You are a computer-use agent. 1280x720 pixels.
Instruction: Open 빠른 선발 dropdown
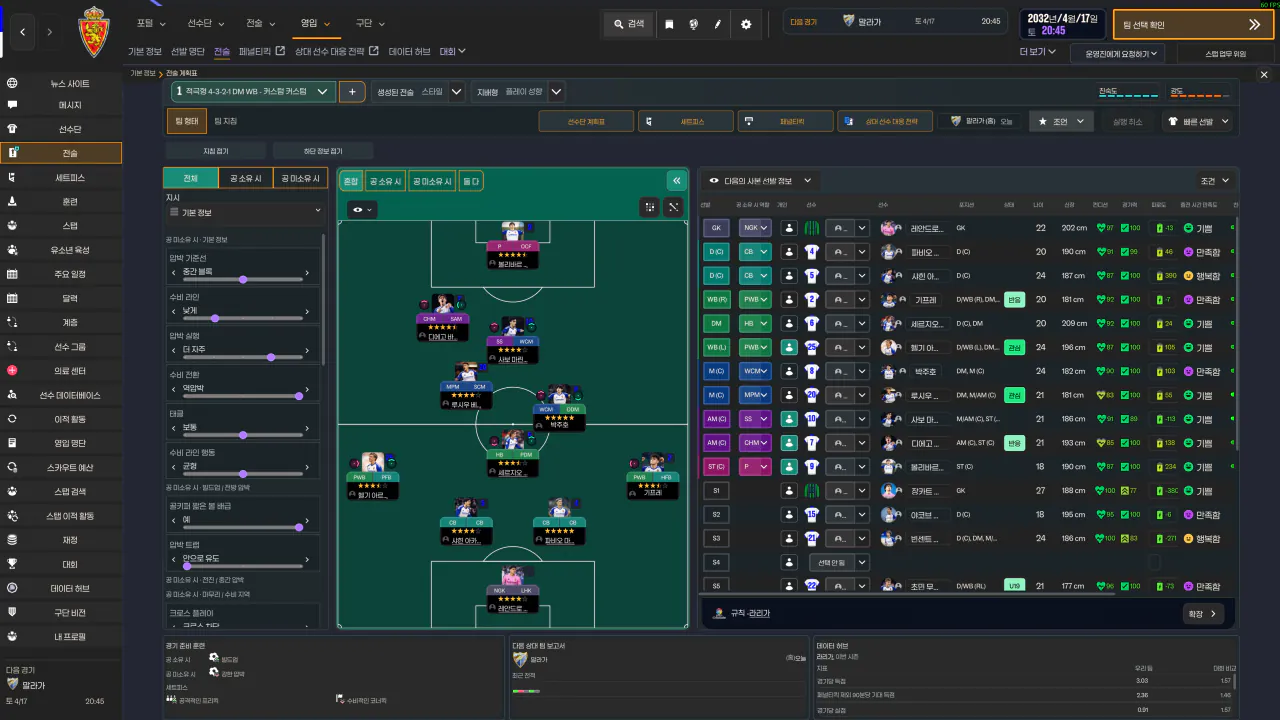coord(1197,121)
